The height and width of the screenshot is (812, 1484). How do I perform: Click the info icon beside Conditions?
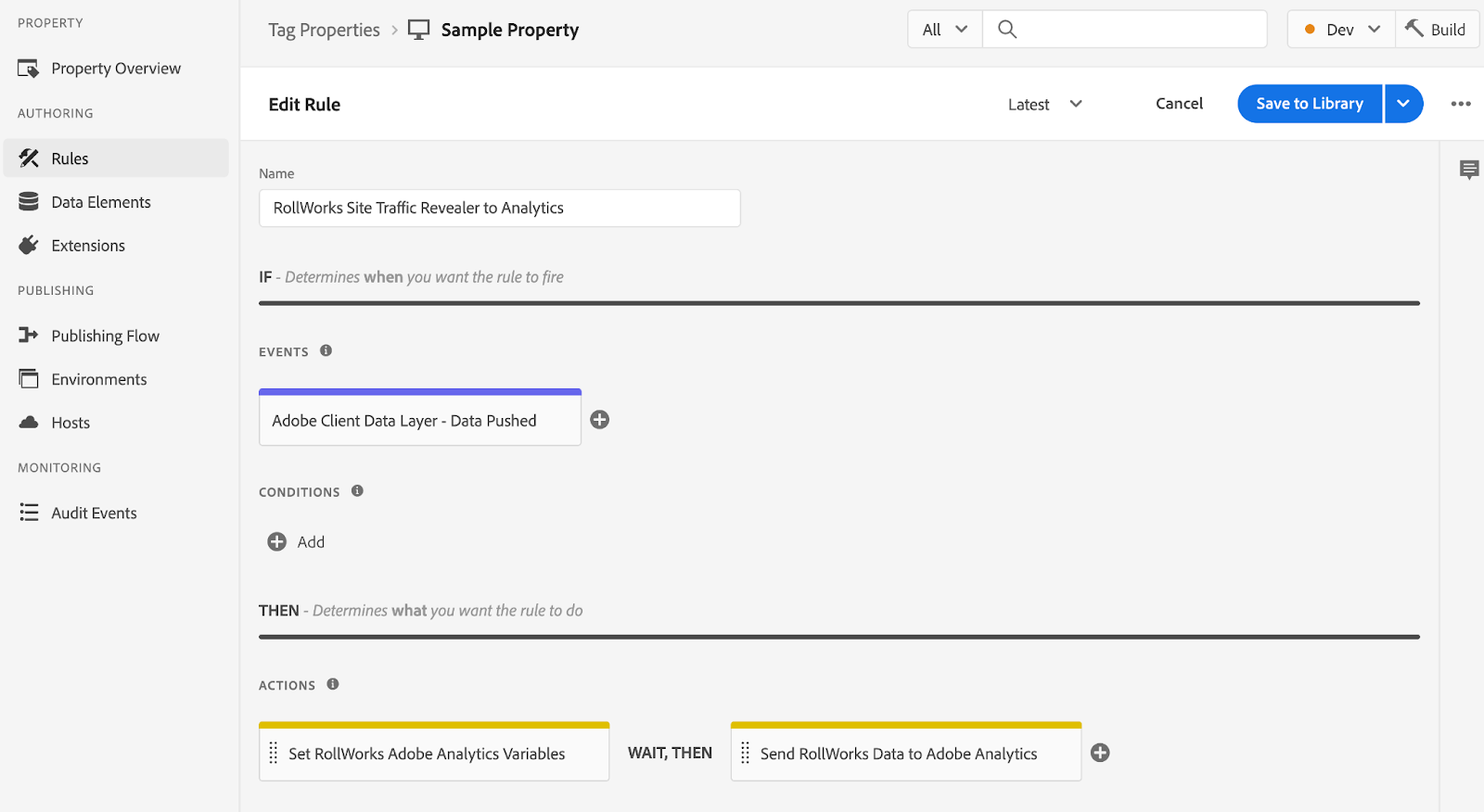357,491
